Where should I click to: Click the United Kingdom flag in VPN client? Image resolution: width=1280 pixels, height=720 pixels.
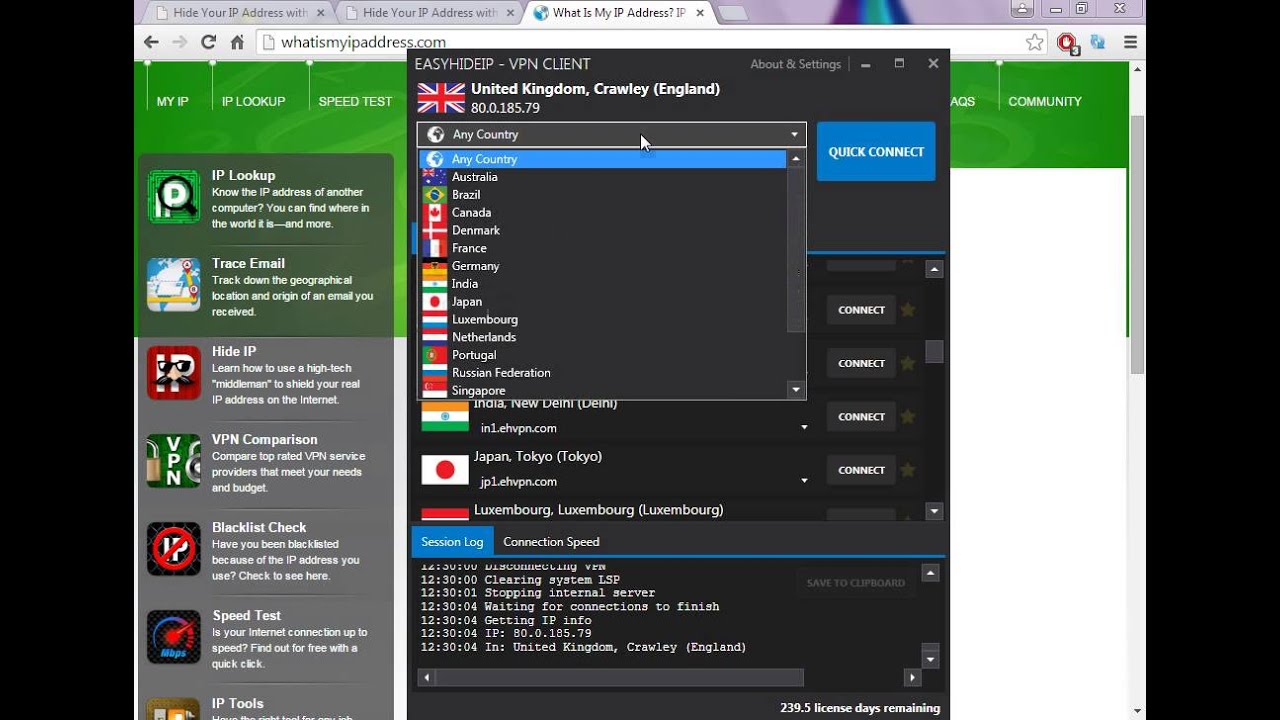coord(441,98)
